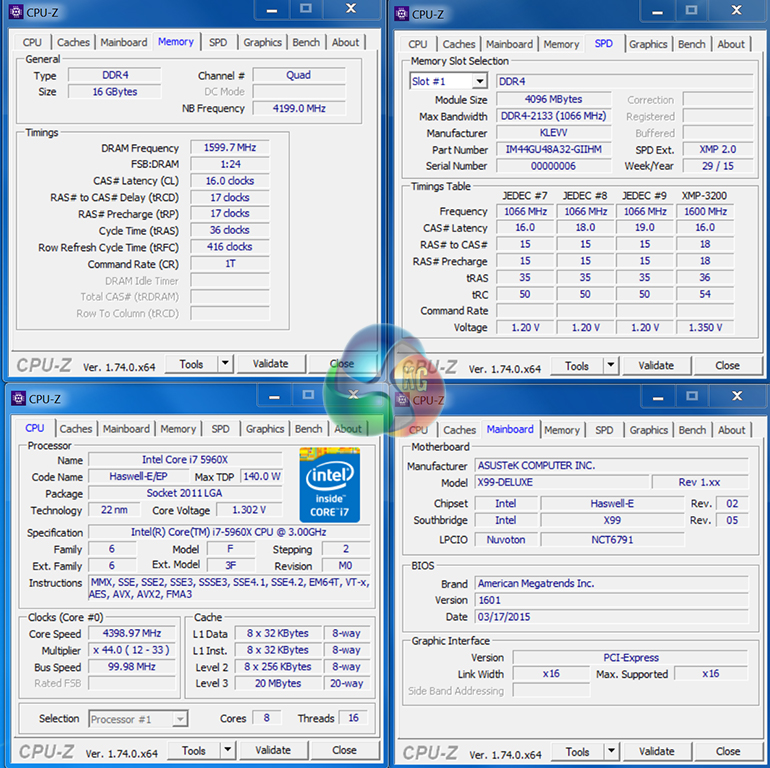Viewport: 770px width, 768px height.
Task: Click the Close button in CPU window footer
Action: (x=344, y=750)
